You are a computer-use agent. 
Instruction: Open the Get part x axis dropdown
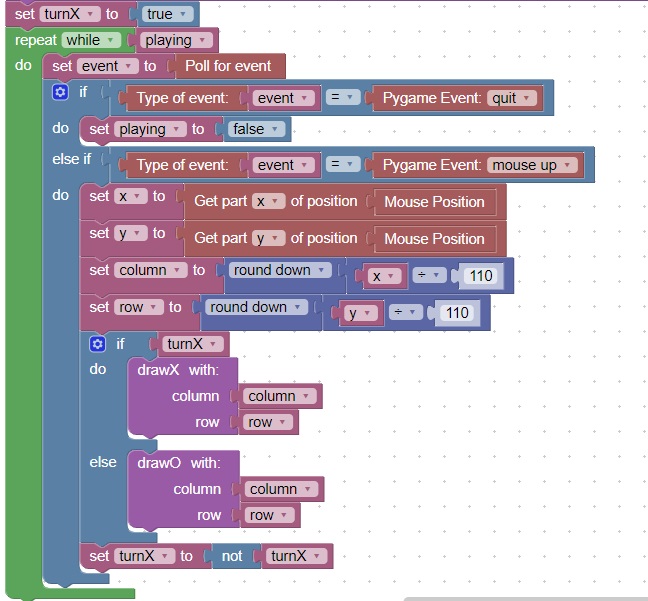[268, 201]
